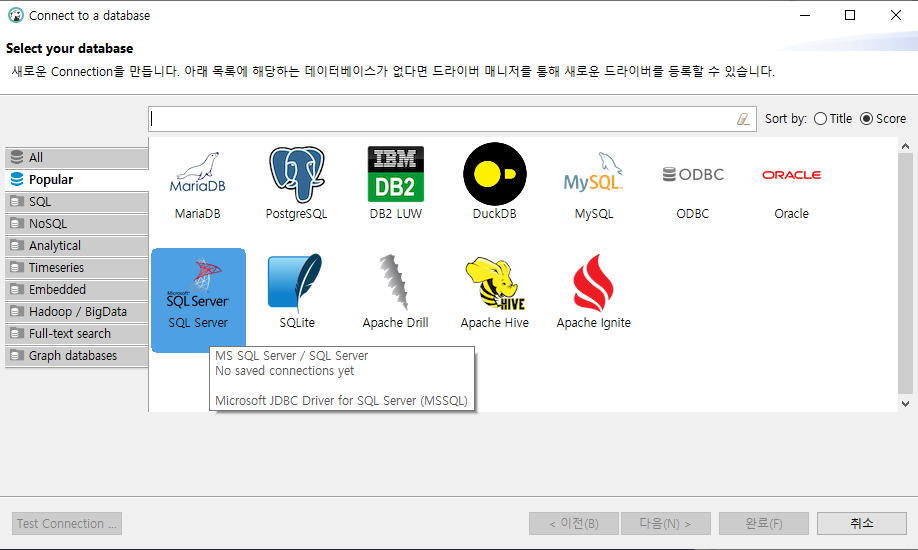This screenshot has width=918, height=550.
Task: Show Timeseries databases category
Action: (77, 268)
